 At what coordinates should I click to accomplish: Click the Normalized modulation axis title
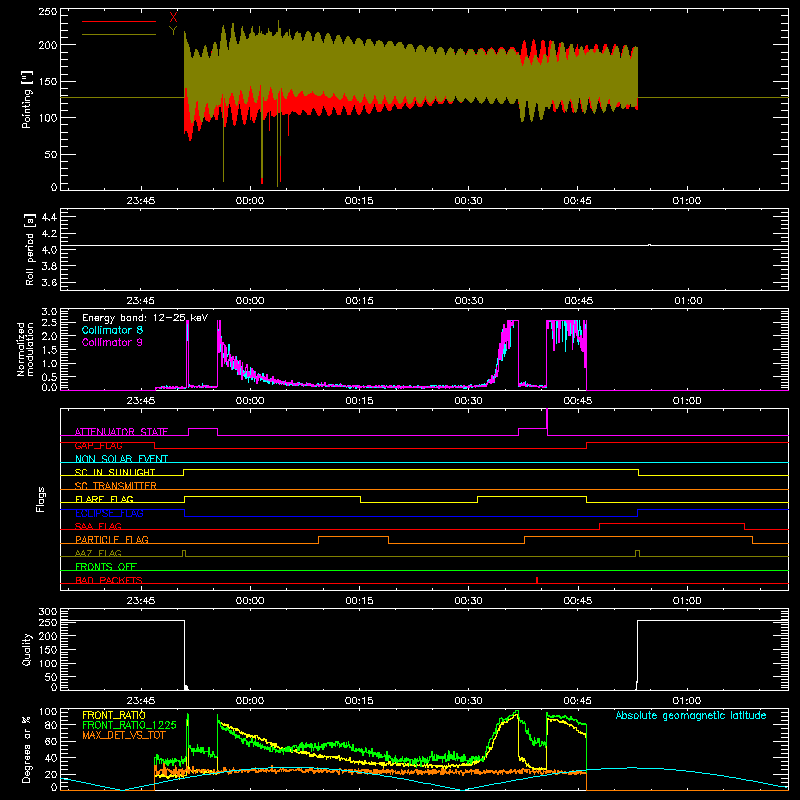(x=25, y=349)
